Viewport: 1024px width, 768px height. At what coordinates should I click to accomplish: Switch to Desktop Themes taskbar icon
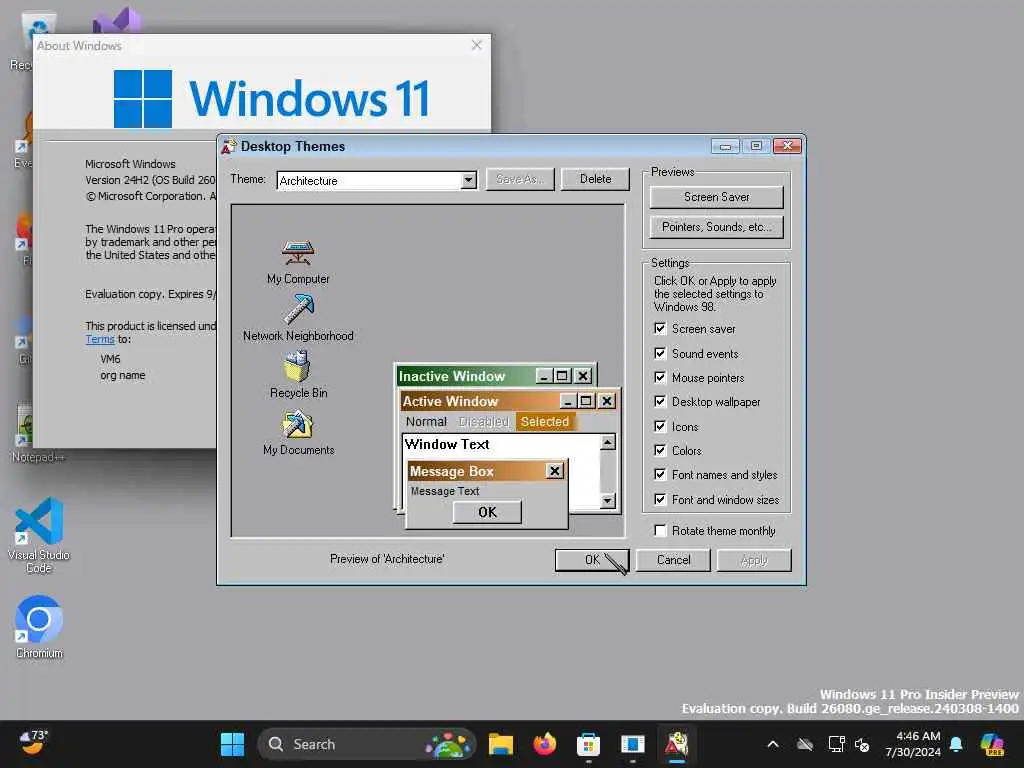tap(677, 744)
